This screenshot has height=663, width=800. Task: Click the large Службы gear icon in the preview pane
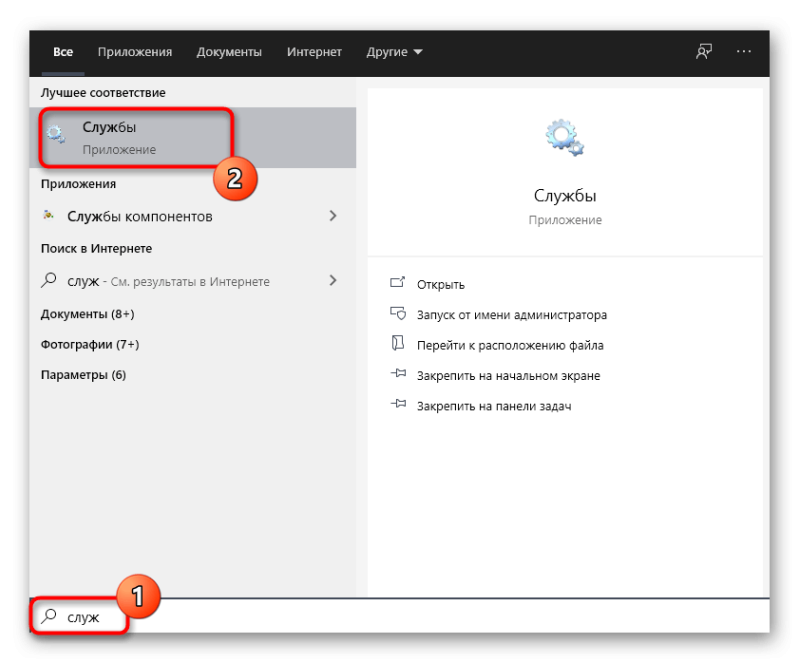565,137
